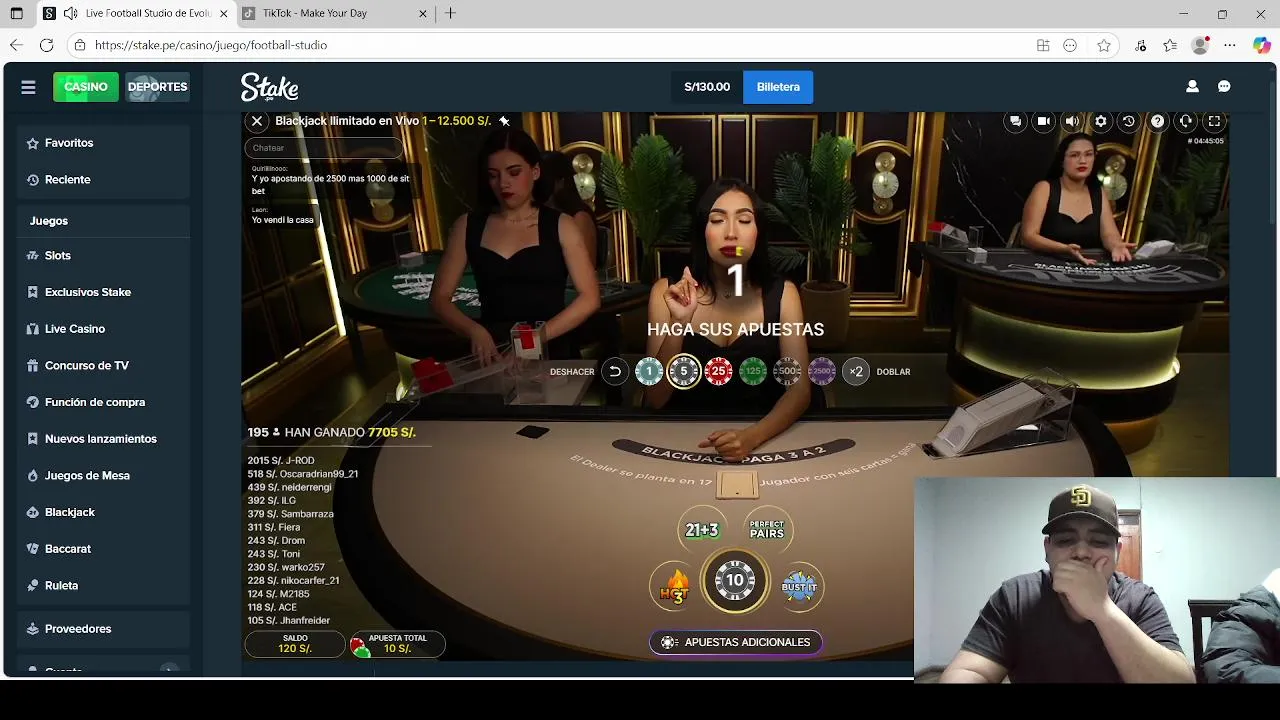Open the Stake chat speech bubble icon
This screenshot has width=1280, height=720.
click(x=1224, y=87)
